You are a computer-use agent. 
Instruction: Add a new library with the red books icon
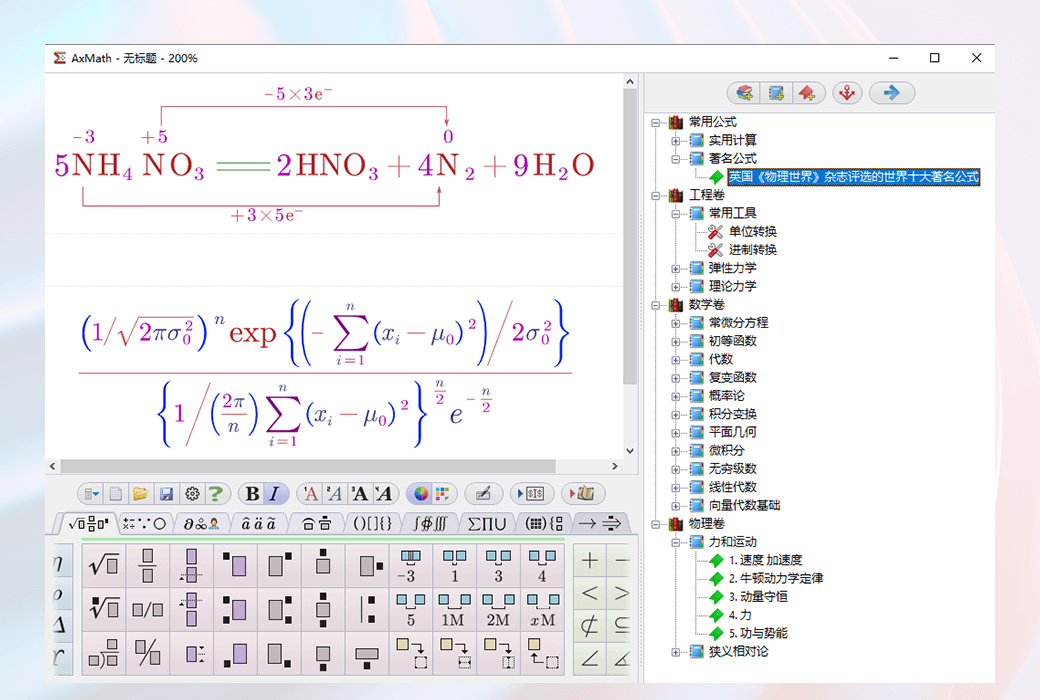point(744,92)
